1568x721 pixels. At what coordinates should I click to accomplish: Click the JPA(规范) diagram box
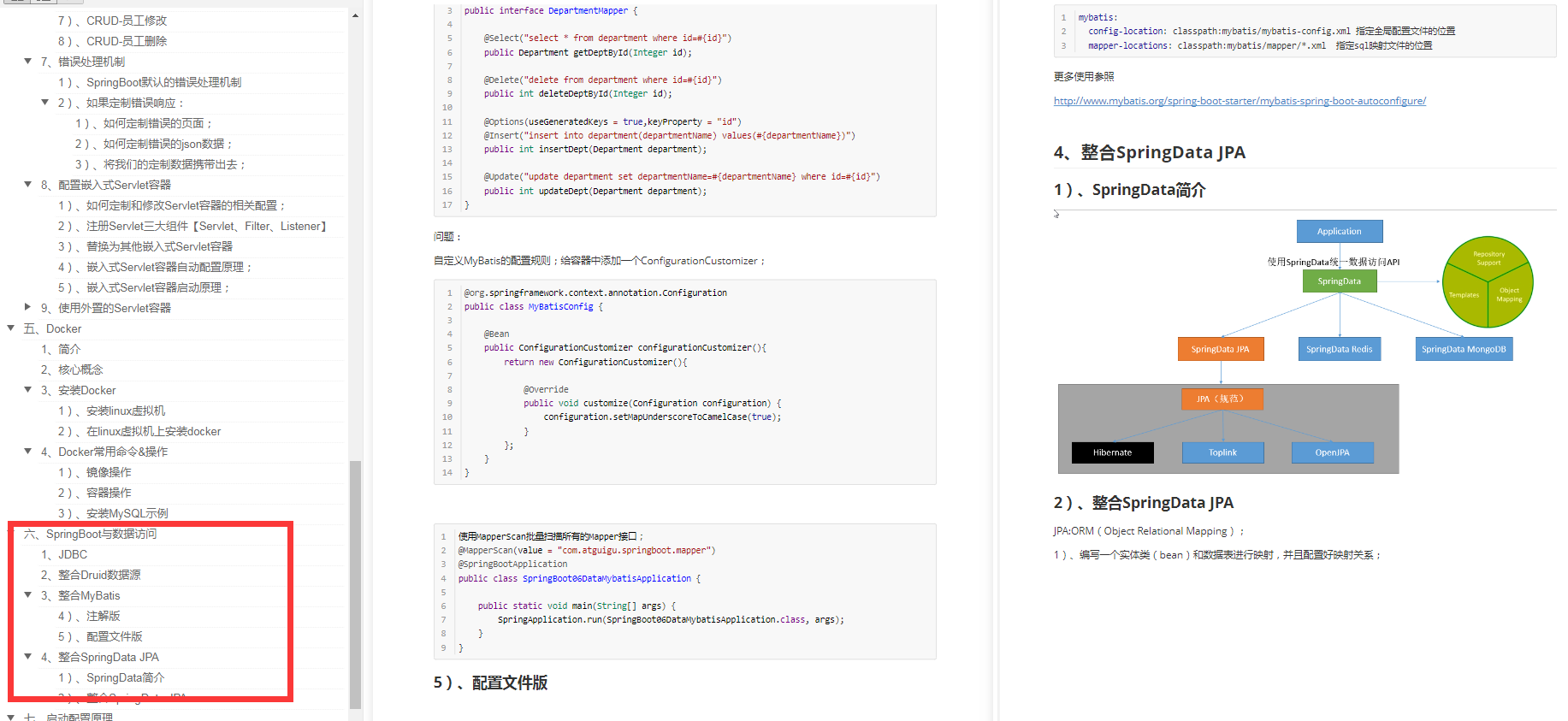point(1221,399)
